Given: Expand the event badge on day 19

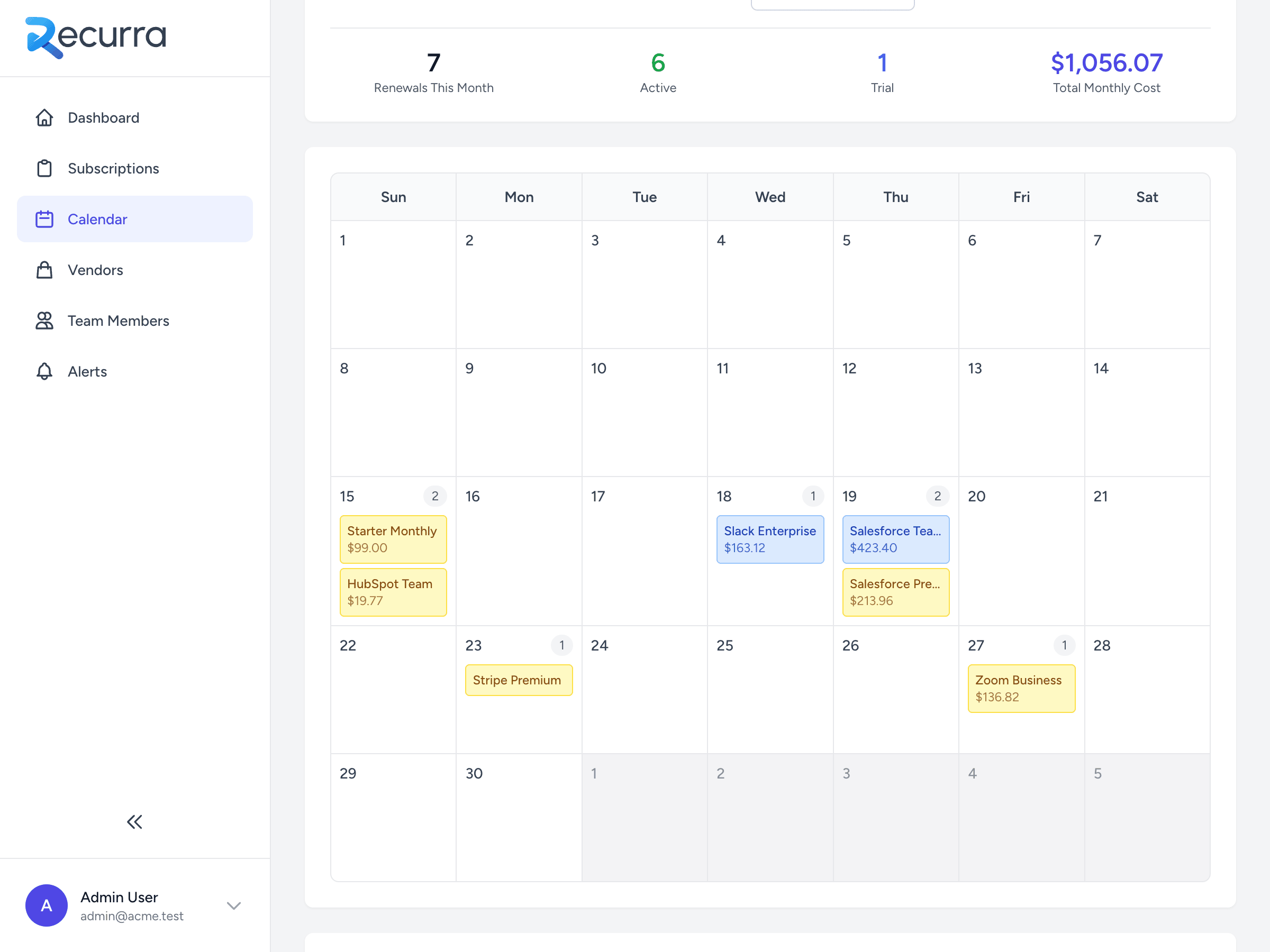Looking at the screenshot, I should click(x=938, y=496).
